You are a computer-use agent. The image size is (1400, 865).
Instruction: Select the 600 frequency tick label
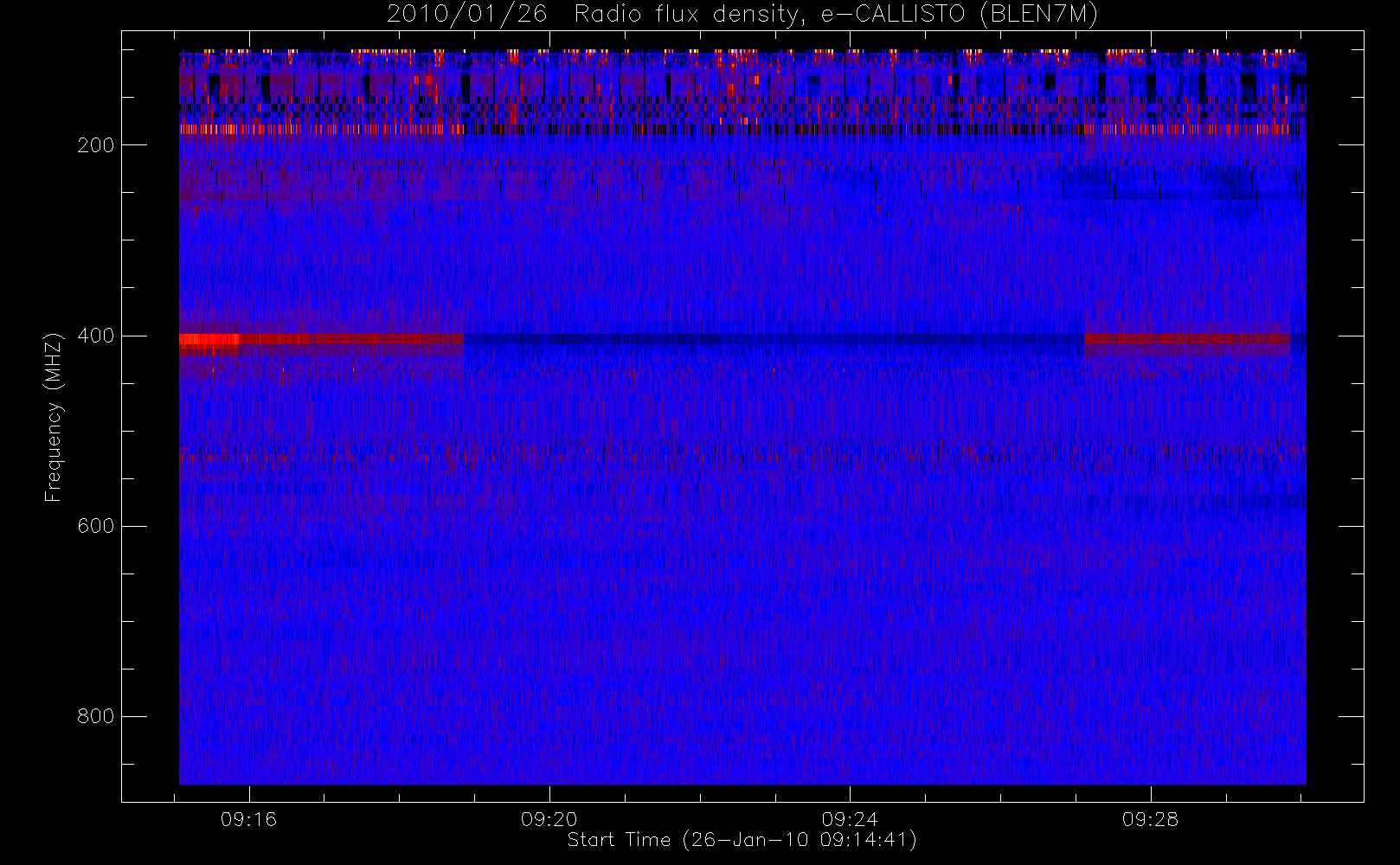pos(96,526)
